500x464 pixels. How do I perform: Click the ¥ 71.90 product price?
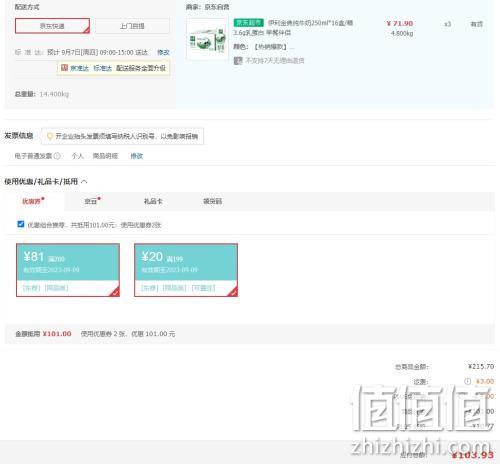click(x=400, y=23)
